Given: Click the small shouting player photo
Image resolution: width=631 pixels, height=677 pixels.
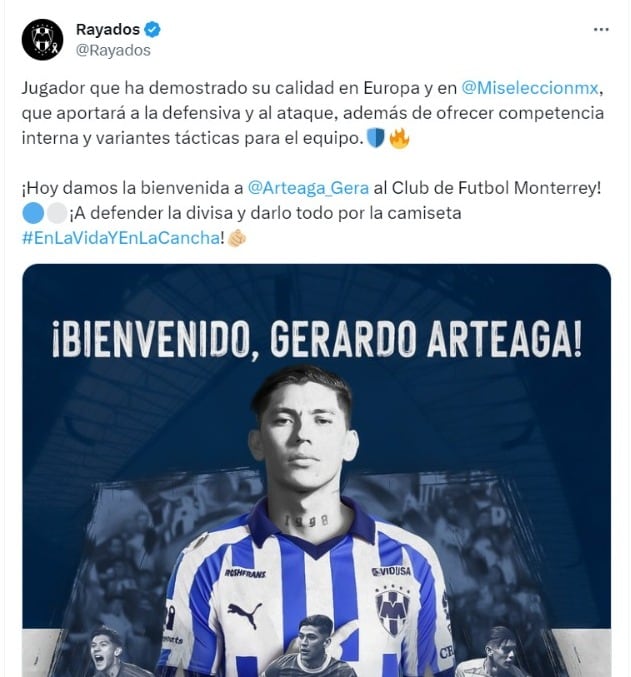Looking at the screenshot, I should (106, 652).
